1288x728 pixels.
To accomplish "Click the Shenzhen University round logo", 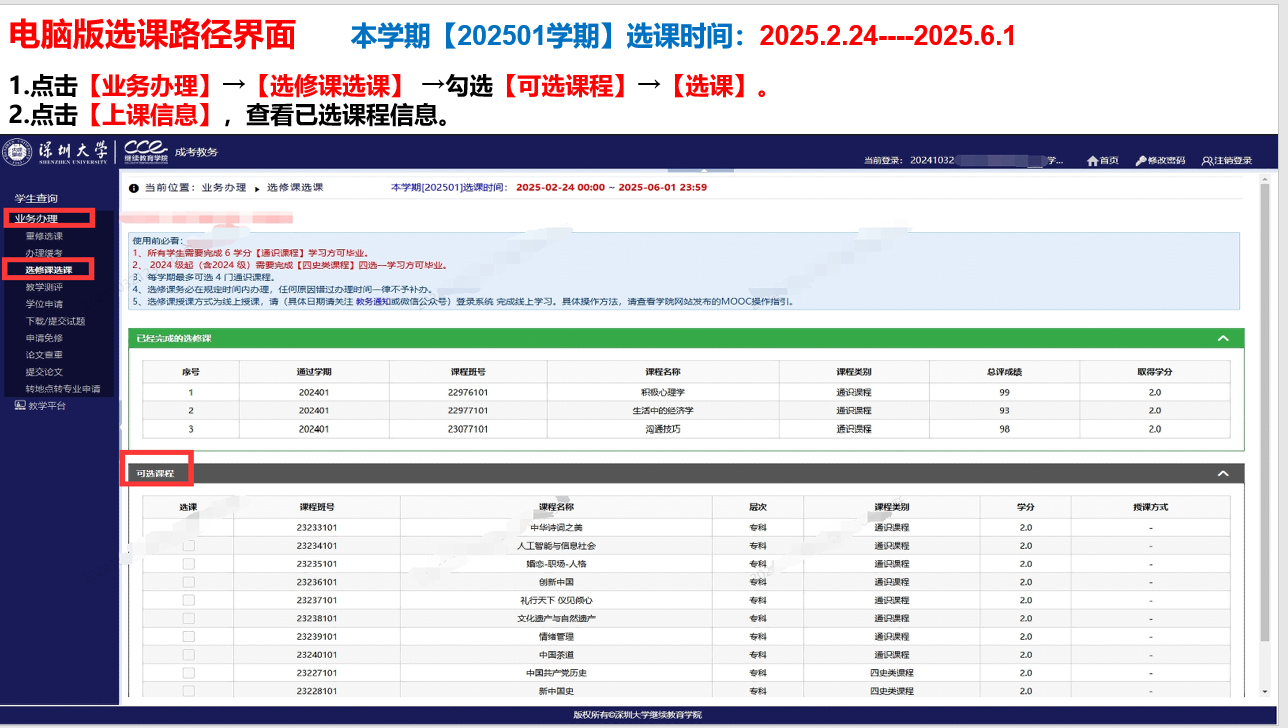I will tap(17, 152).
